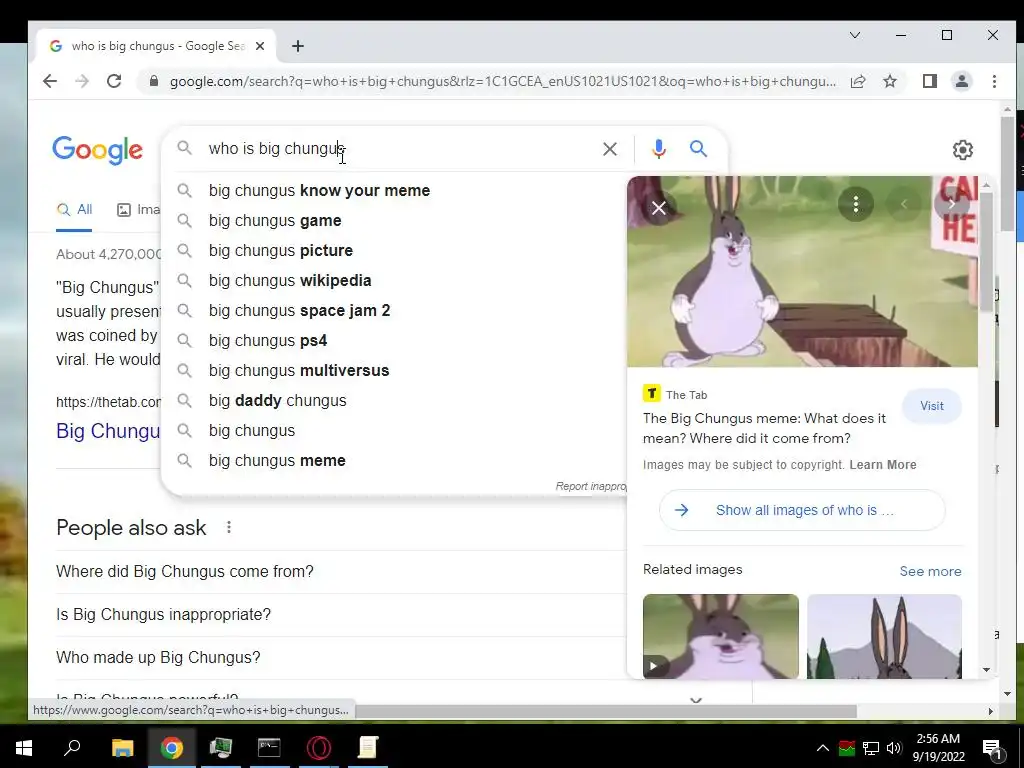Open the related video thumbnail with play icon
Screen dimensions: 1024x768
720,636
